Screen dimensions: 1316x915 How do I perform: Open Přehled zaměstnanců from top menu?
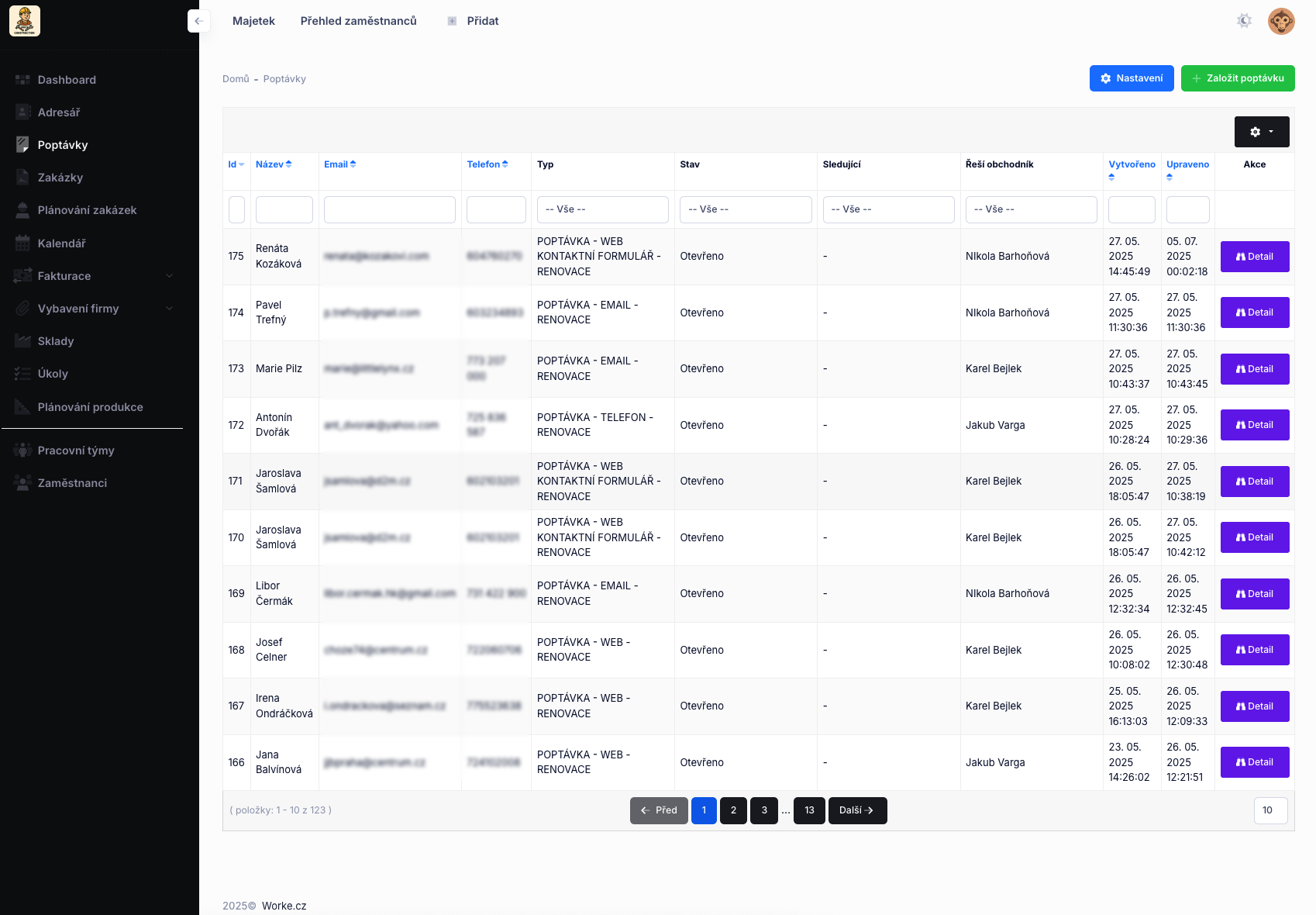point(357,21)
